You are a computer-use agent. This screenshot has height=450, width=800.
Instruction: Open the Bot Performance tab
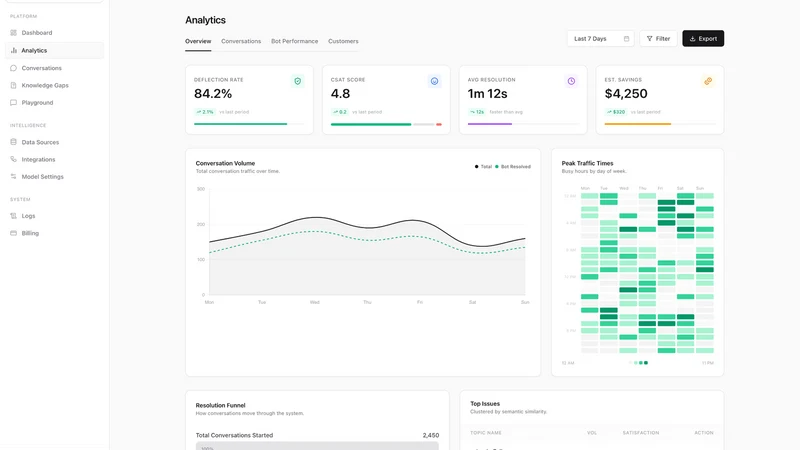point(294,41)
